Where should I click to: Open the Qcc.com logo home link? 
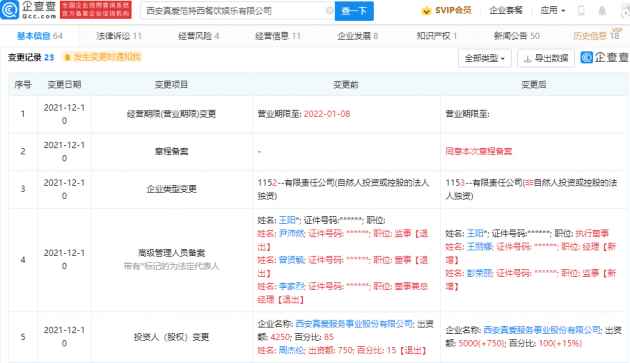coord(29,10)
